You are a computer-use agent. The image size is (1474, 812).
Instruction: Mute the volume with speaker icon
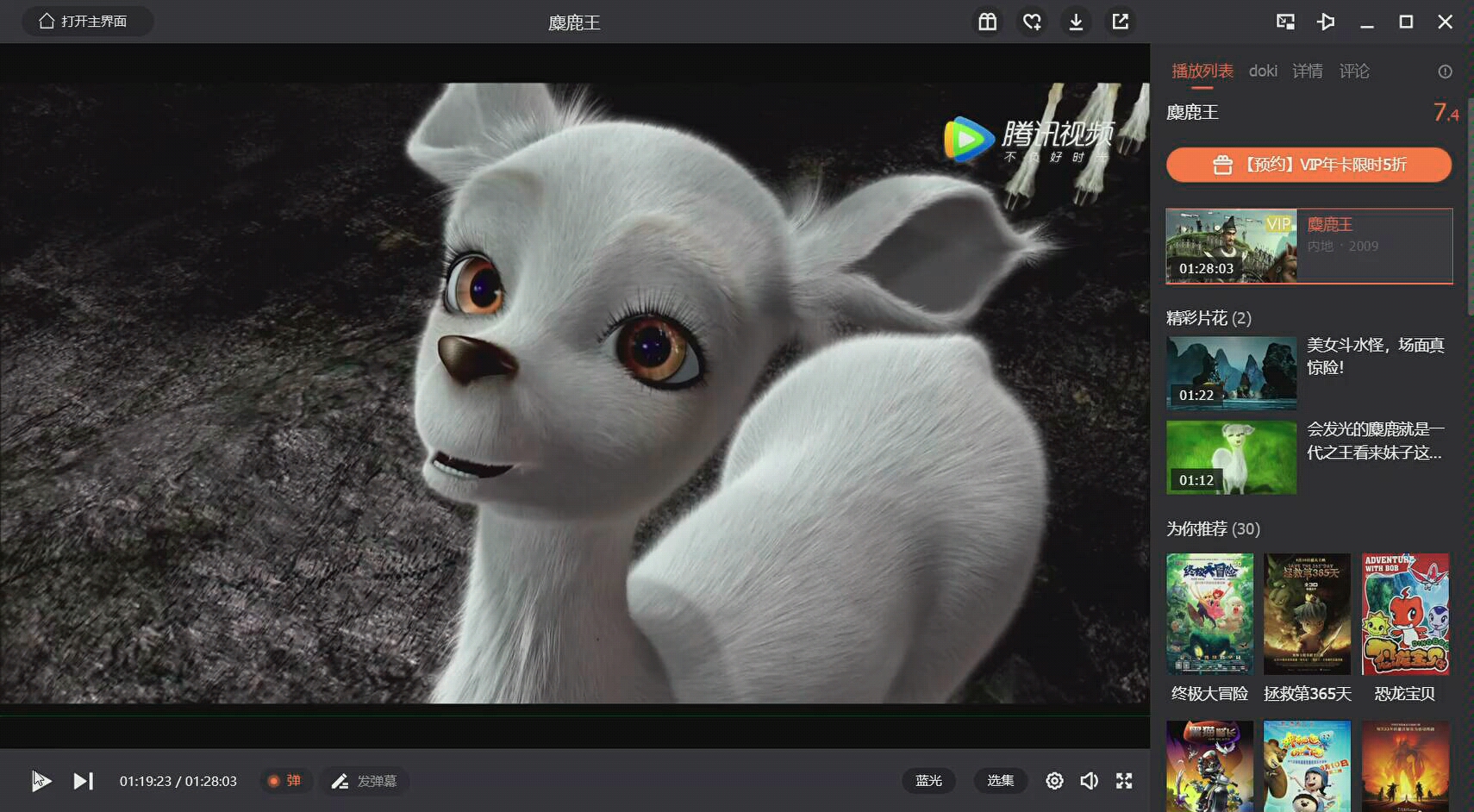(1089, 781)
